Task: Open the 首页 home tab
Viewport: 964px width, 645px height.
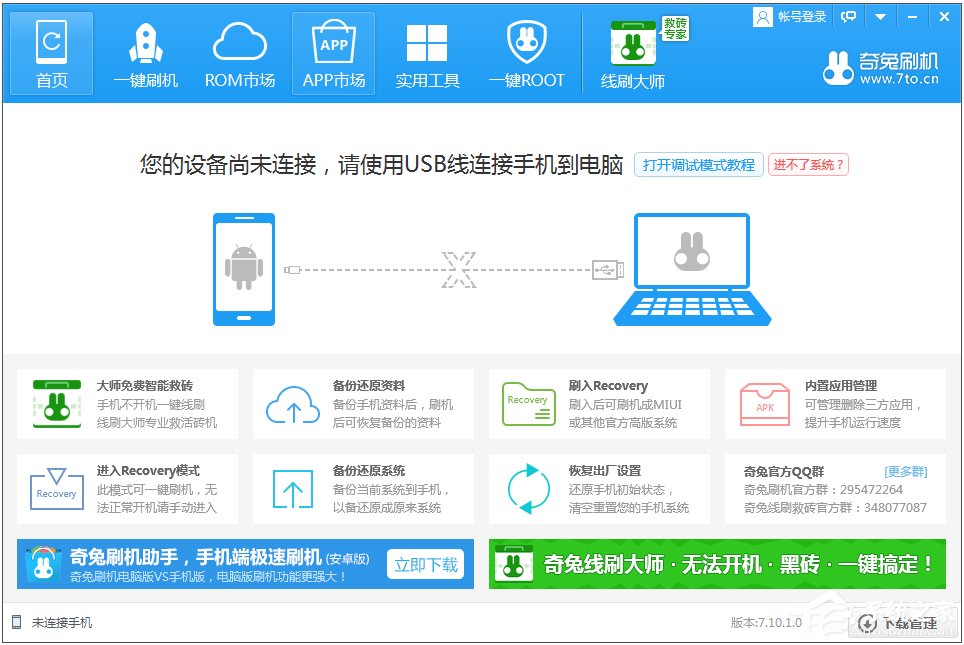Action: pyautogui.click(x=52, y=53)
